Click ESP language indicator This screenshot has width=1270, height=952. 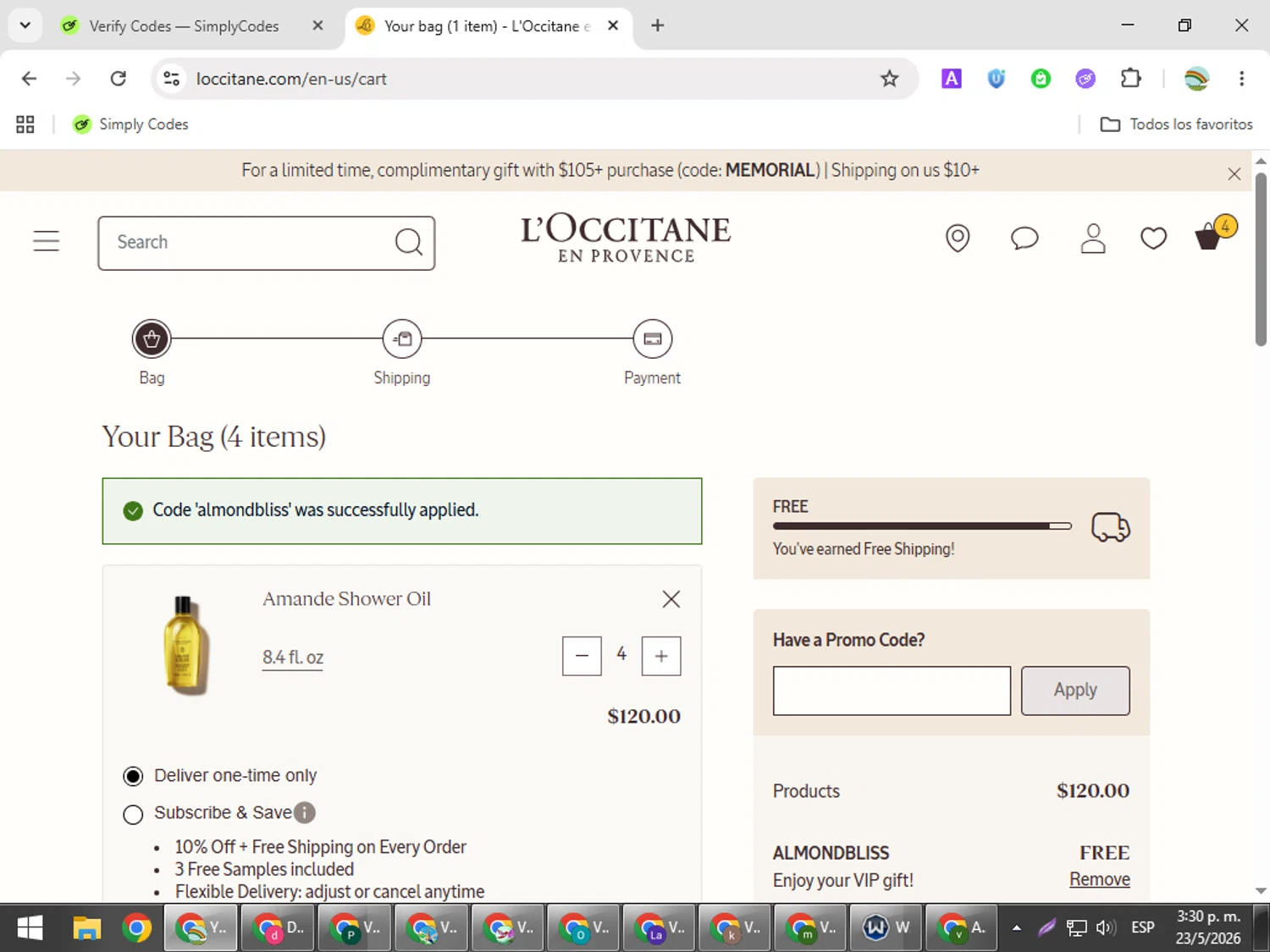click(1143, 927)
